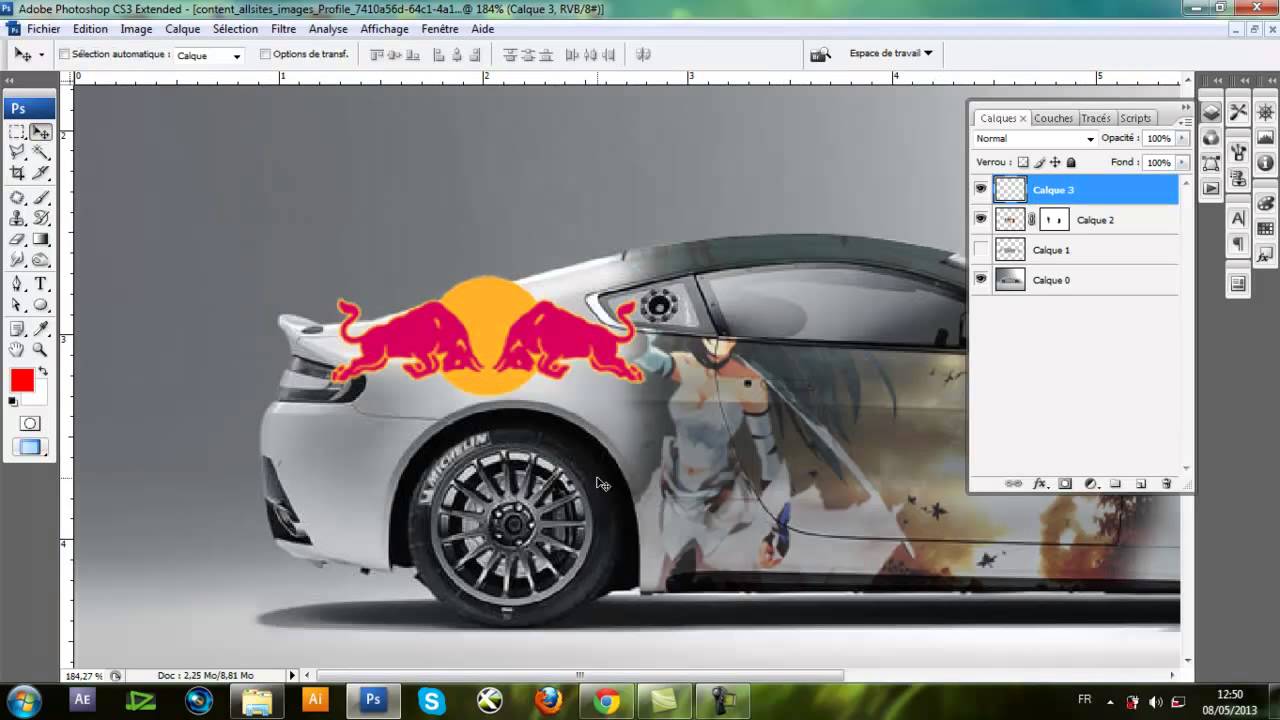1280x720 pixels.
Task: Toggle Quick Mask mode
Action: pos(30,424)
